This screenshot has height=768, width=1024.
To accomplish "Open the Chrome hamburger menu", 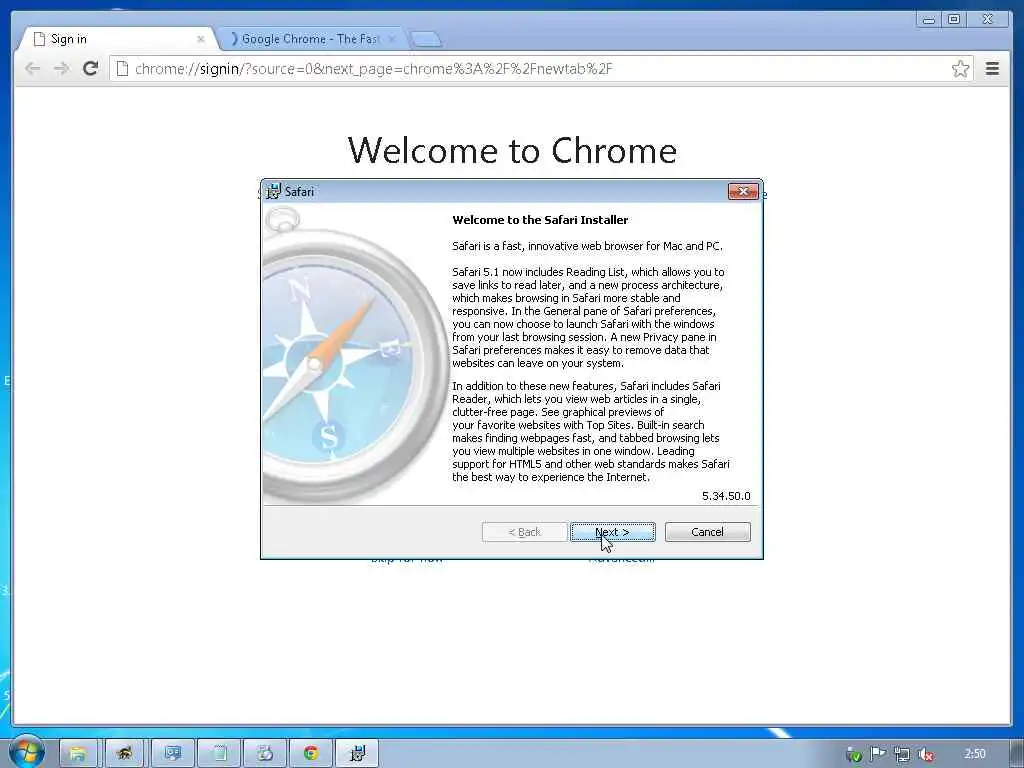I will coord(992,69).
